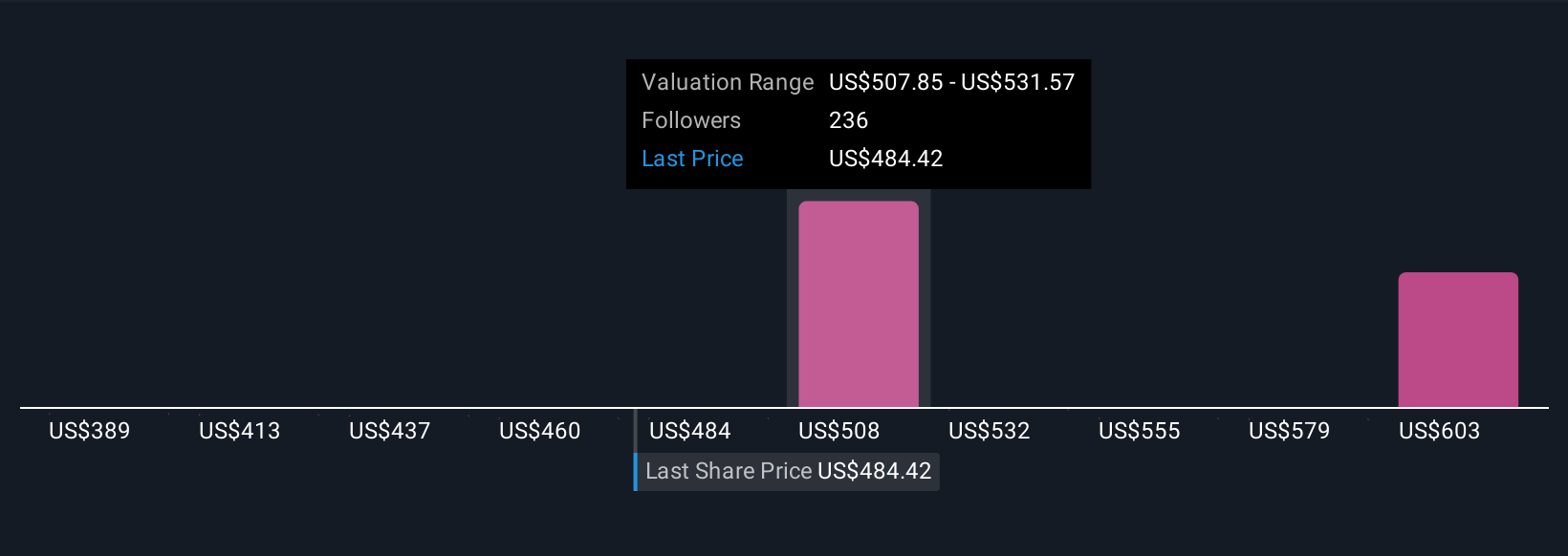Viewport: 1568px width, 556px height.
Task: Select the US$508 axis label
Action: [x=838, y=431]
